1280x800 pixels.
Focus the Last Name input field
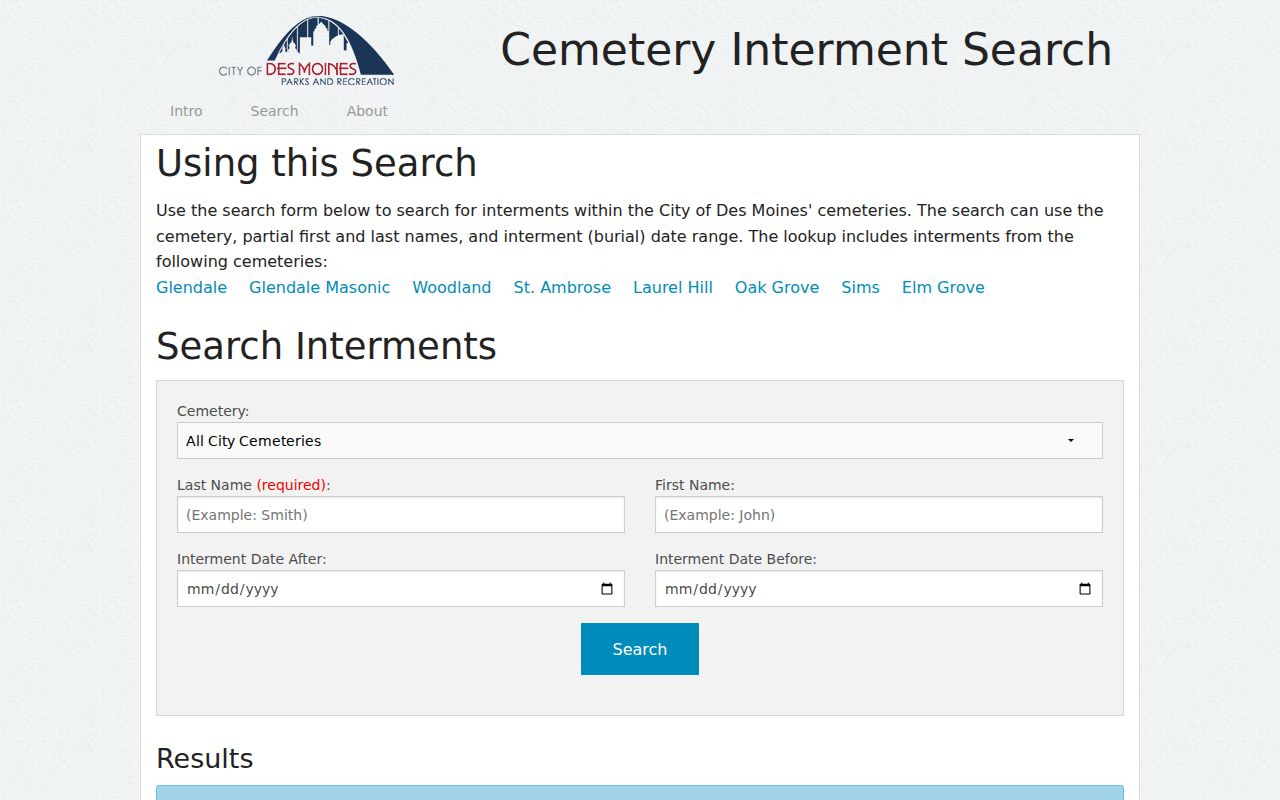pos(401,515)
